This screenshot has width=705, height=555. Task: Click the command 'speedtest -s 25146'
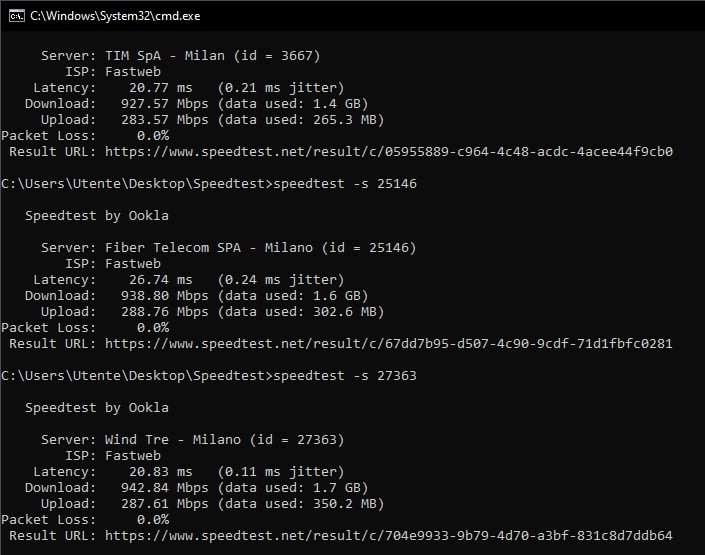344,184
